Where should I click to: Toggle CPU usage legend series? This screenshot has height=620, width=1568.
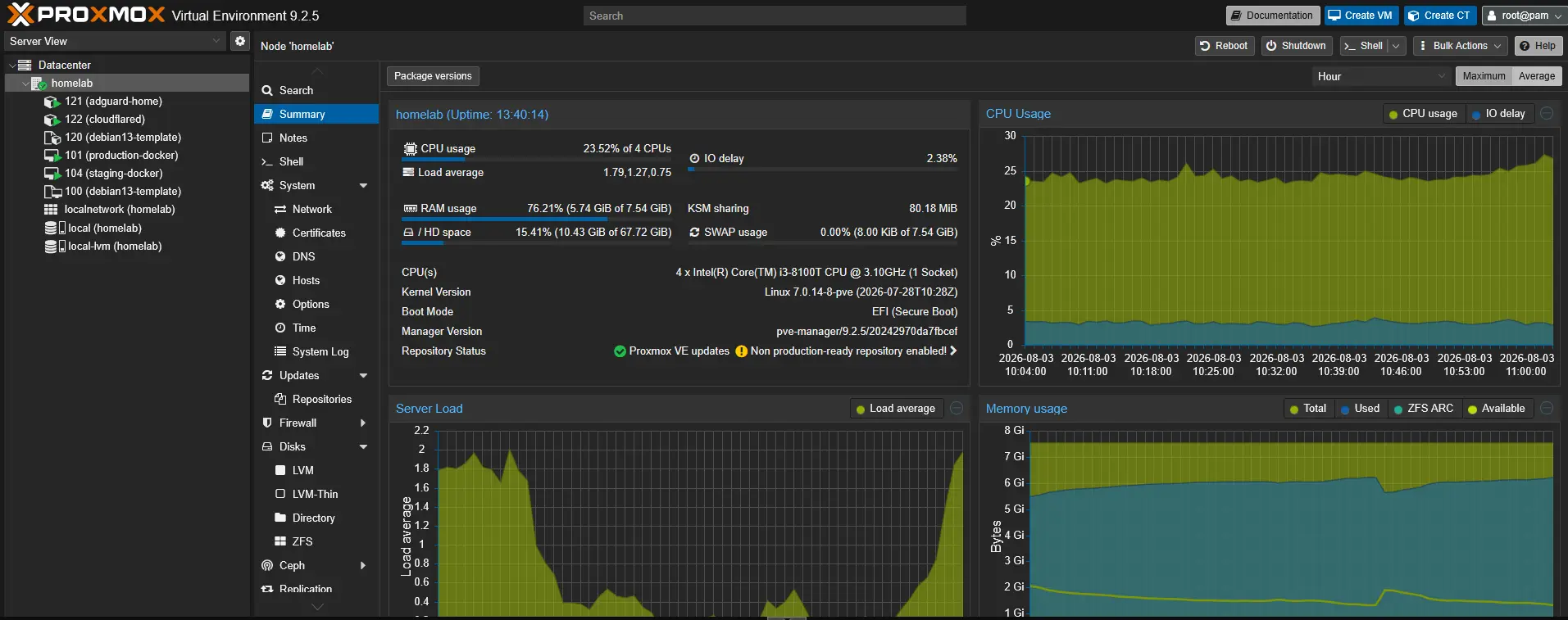click(x=1423, y=114)
